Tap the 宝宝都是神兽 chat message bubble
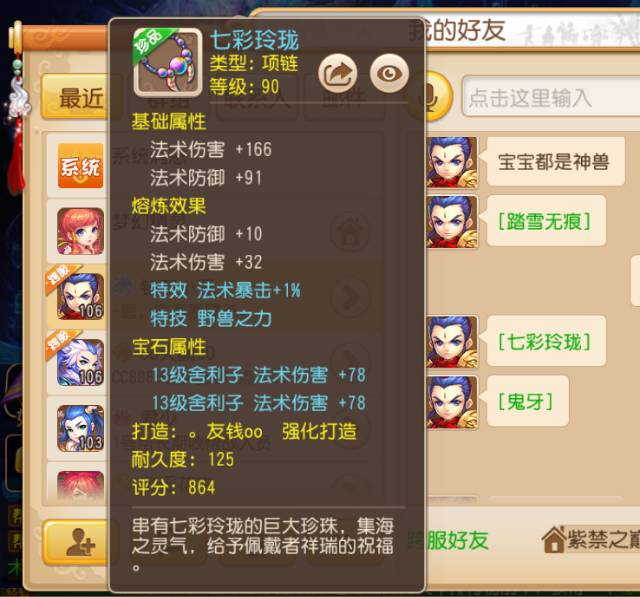The height and width of the screenshot is (597, 640). [554, 162]
